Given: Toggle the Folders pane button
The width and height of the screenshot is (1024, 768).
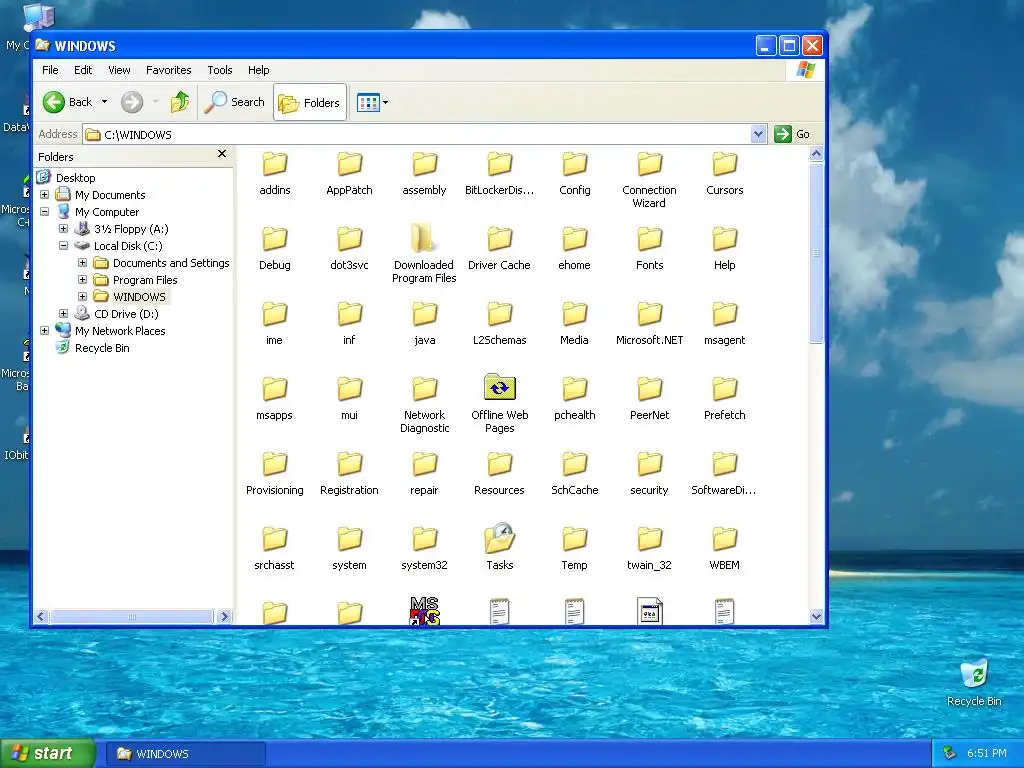Looking at the screenshot, I should click(310, 103).
